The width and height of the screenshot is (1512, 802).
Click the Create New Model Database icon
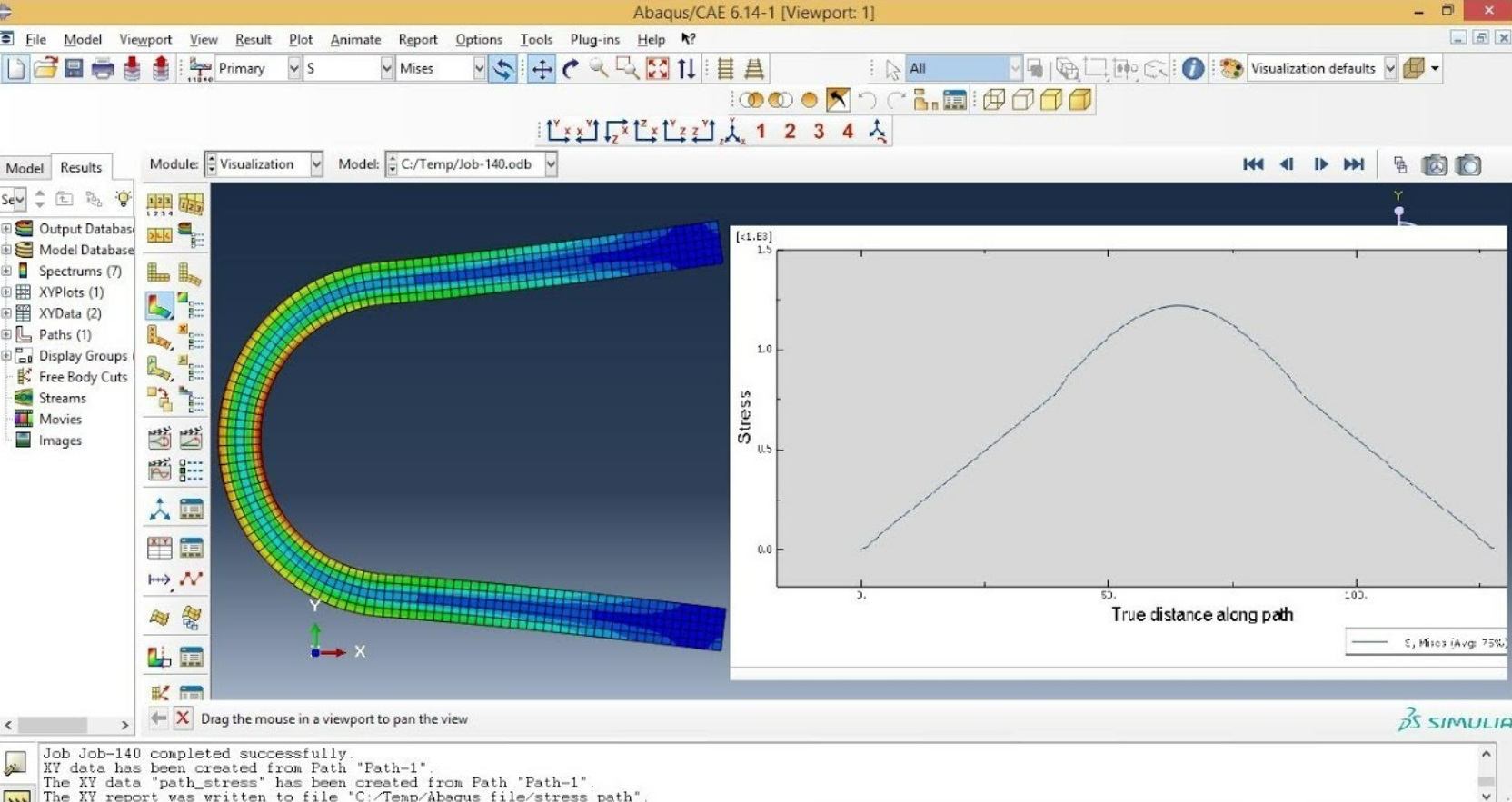[15, 68]
